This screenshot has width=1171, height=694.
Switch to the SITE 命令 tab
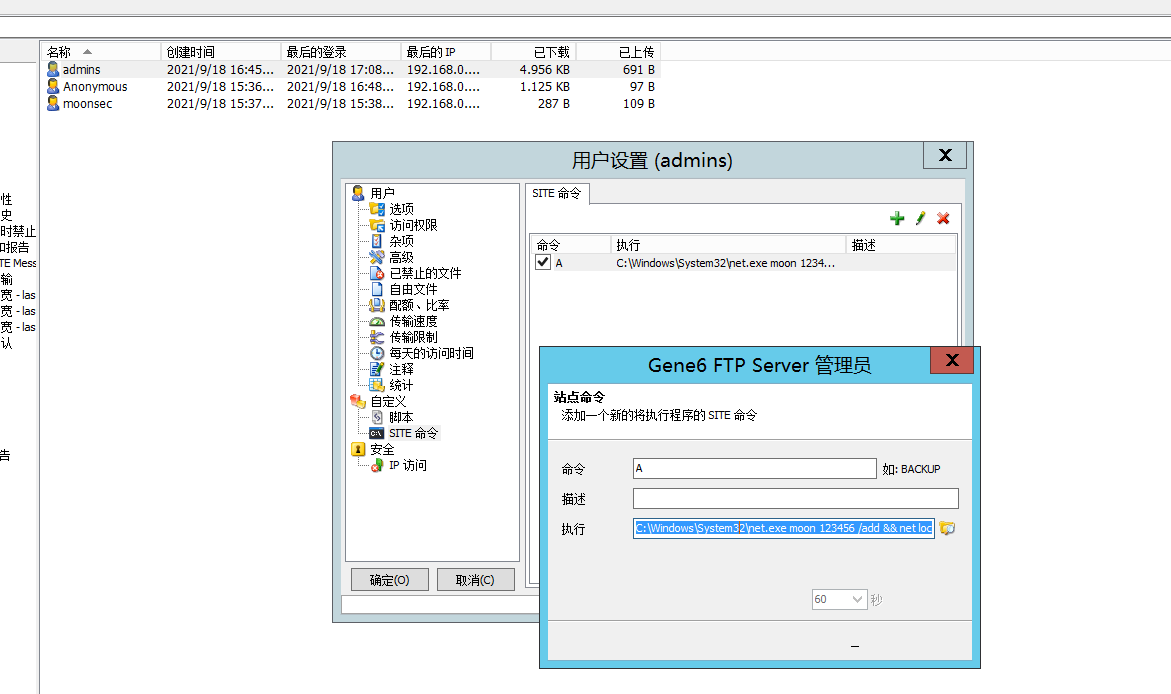point(556,193)
